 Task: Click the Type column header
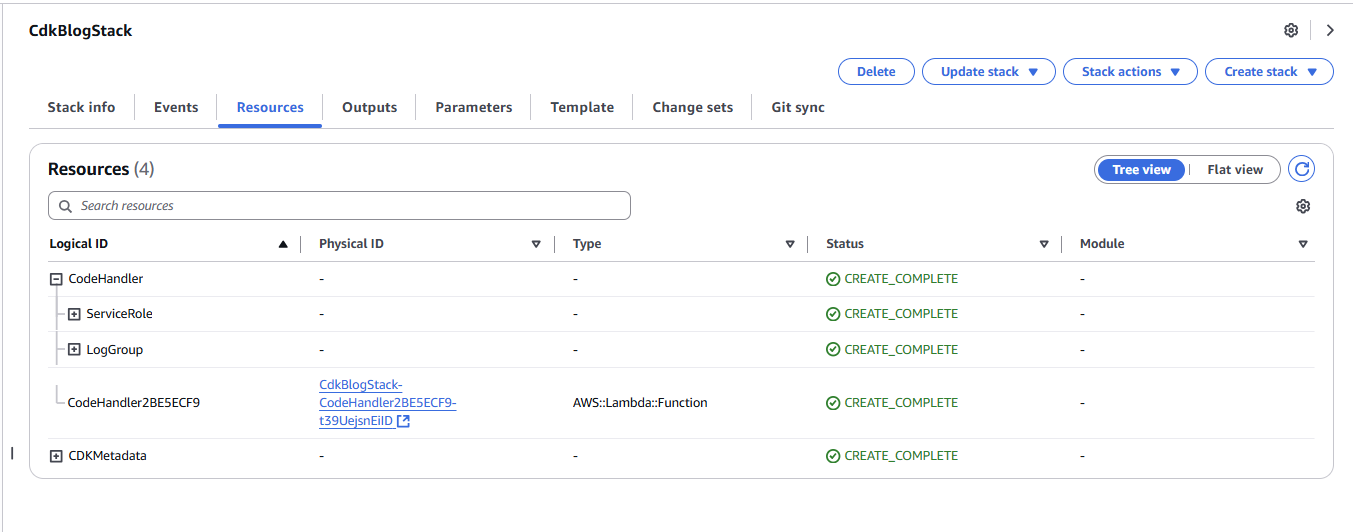click(x=587, y=244)
